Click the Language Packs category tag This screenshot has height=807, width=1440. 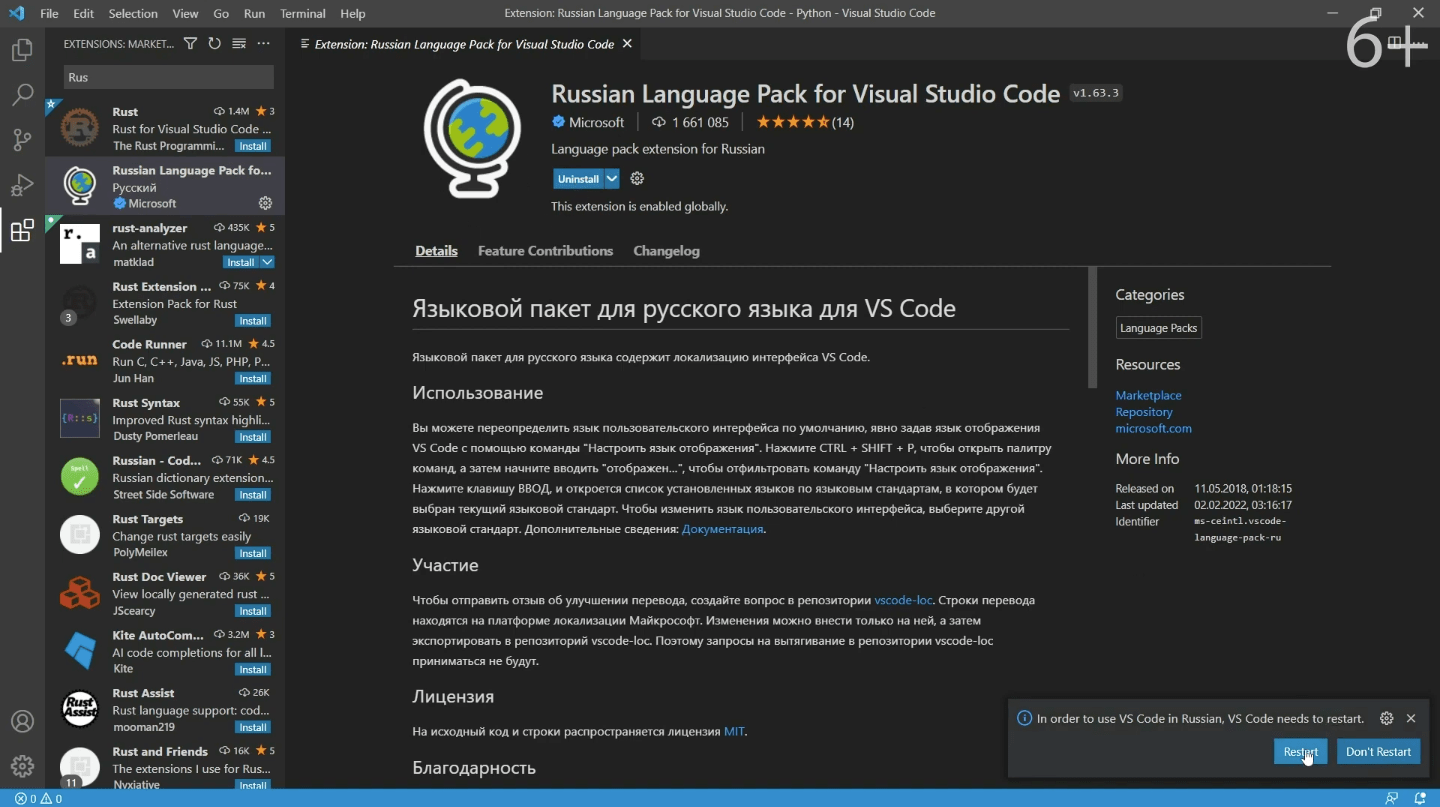coord(1158,328)
